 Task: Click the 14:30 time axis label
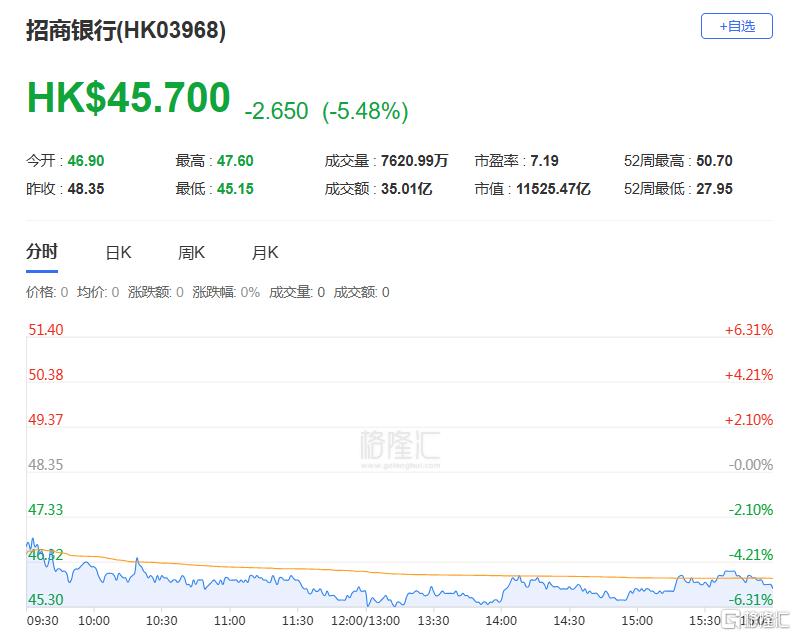click(x=569, y=621)
